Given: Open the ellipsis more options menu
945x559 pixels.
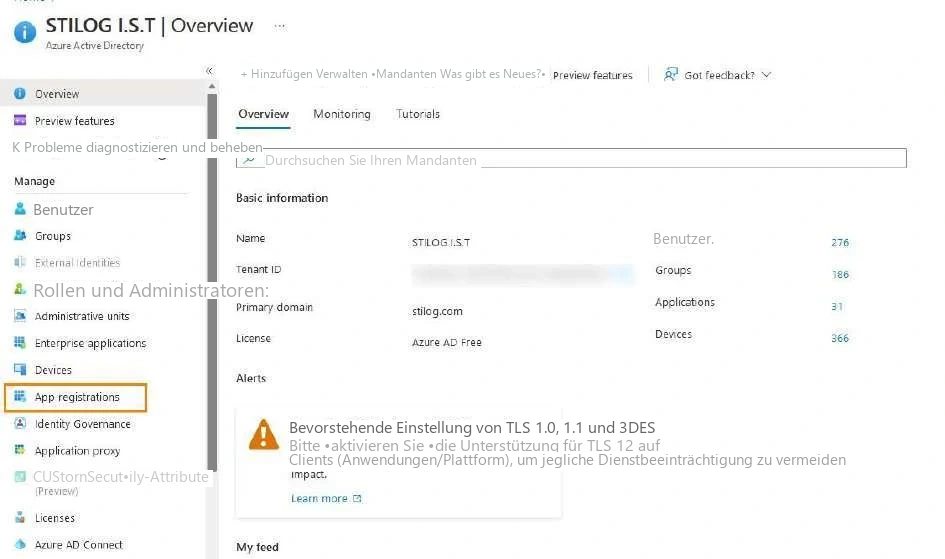Looking at the screenshot, I should point(280,26).
